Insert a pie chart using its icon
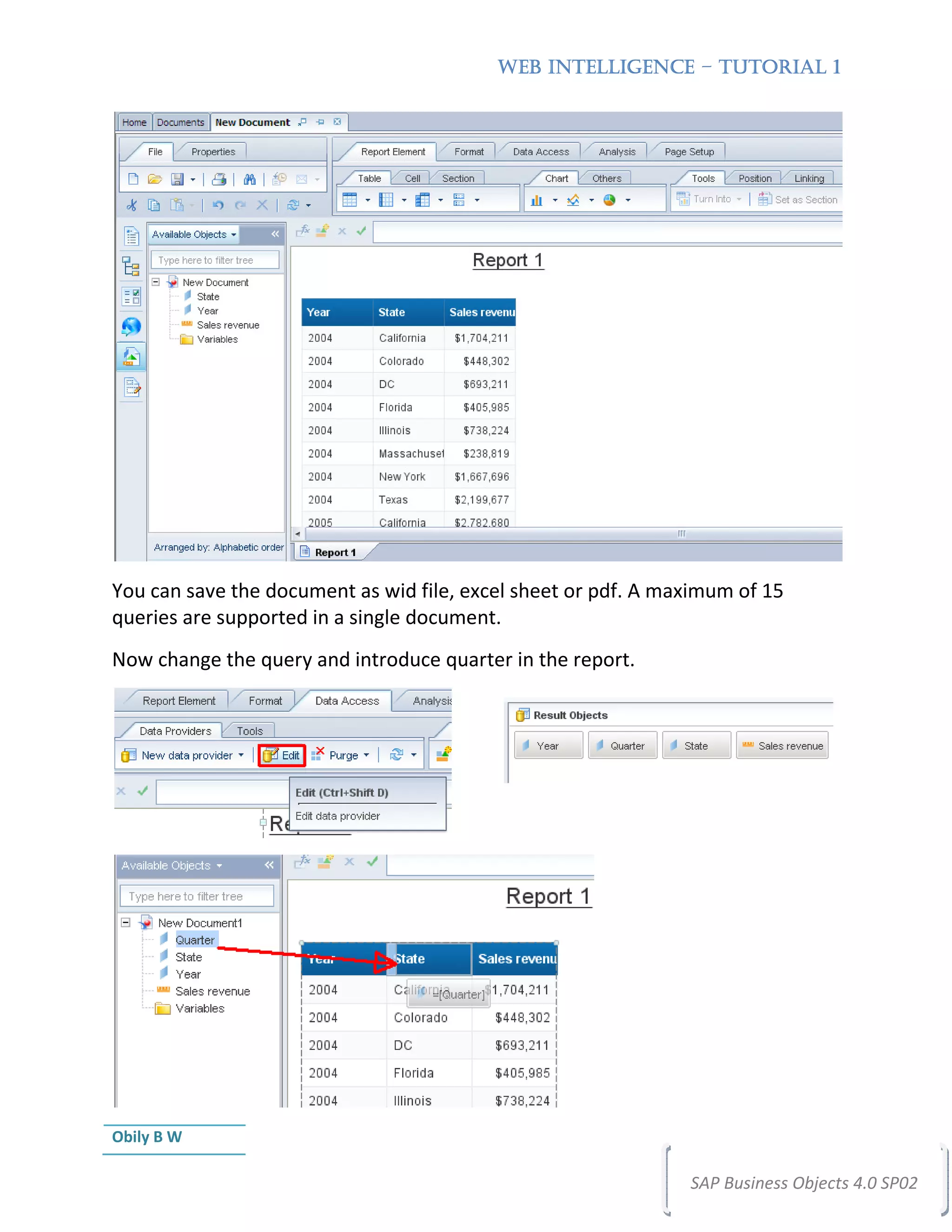 coord(609,200)
